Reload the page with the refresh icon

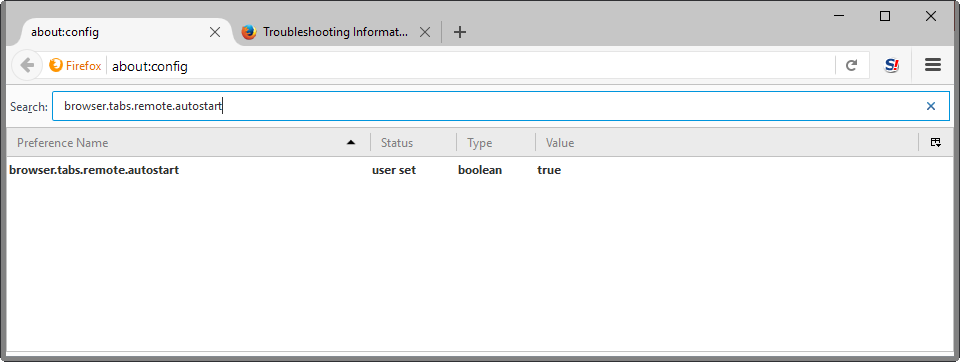(851, 66)
